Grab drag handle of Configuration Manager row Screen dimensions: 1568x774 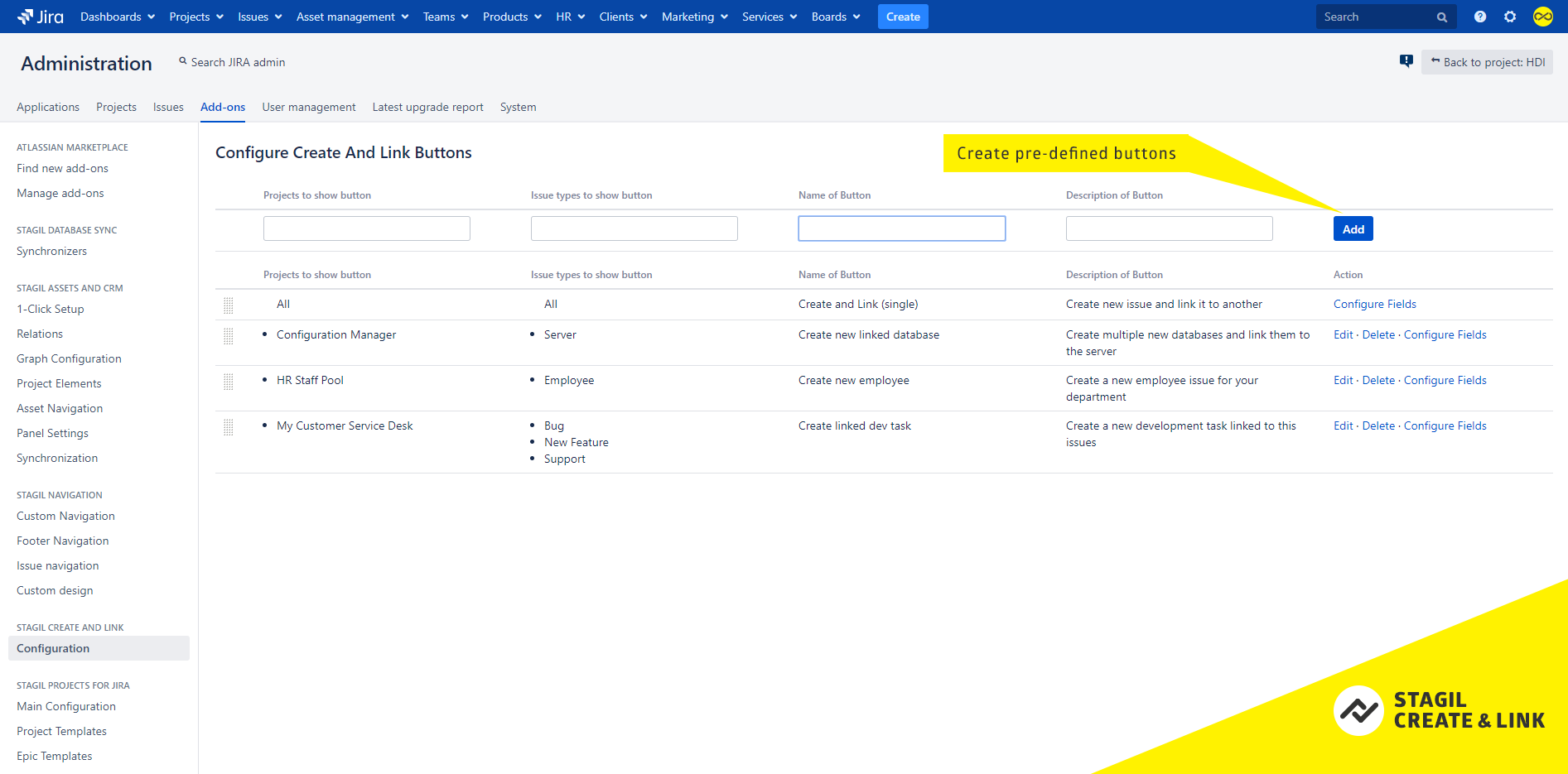click(x=229, y=336)
